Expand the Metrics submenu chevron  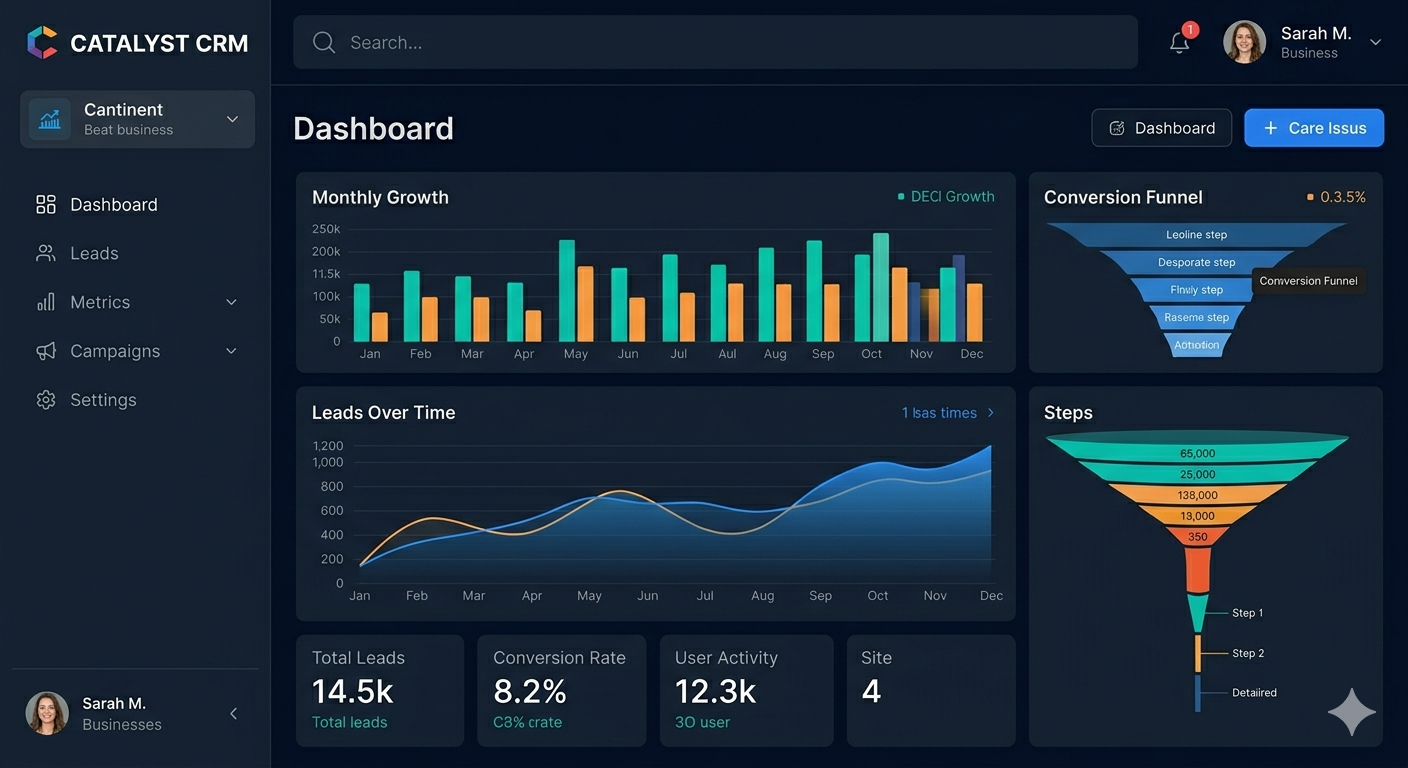click(x=231, y=302)
